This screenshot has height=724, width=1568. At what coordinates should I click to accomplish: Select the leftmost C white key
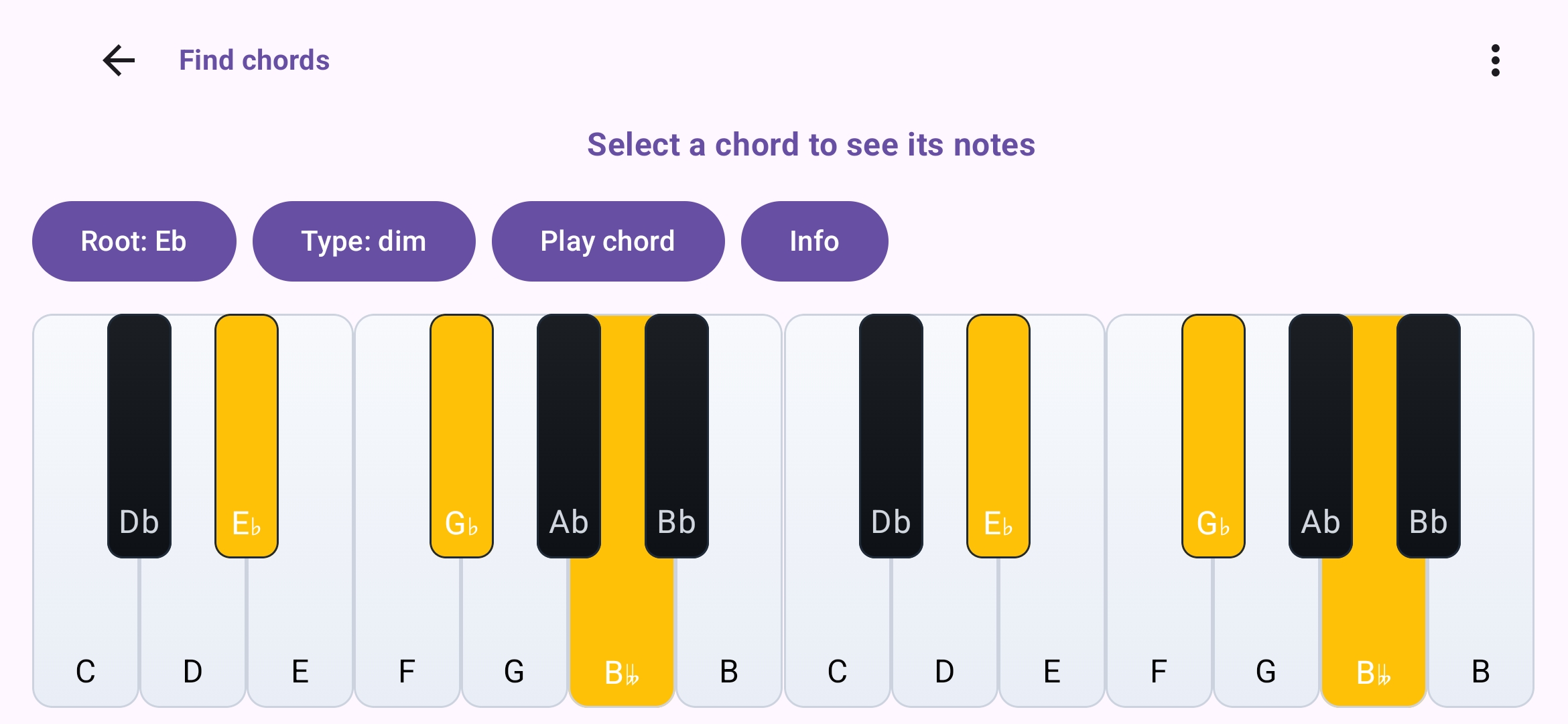pos(84,637)
